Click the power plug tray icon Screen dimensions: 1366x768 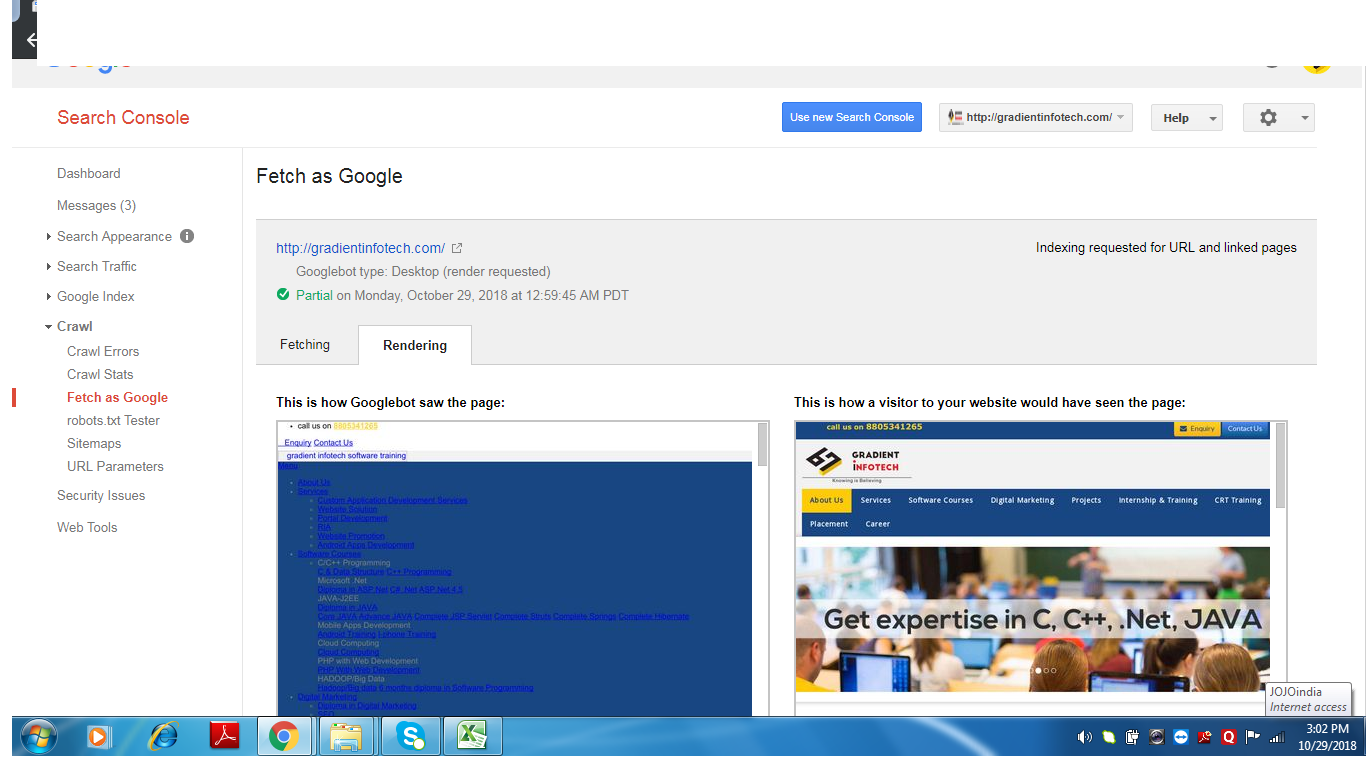pyautogui.click(x=1133, y=737)
